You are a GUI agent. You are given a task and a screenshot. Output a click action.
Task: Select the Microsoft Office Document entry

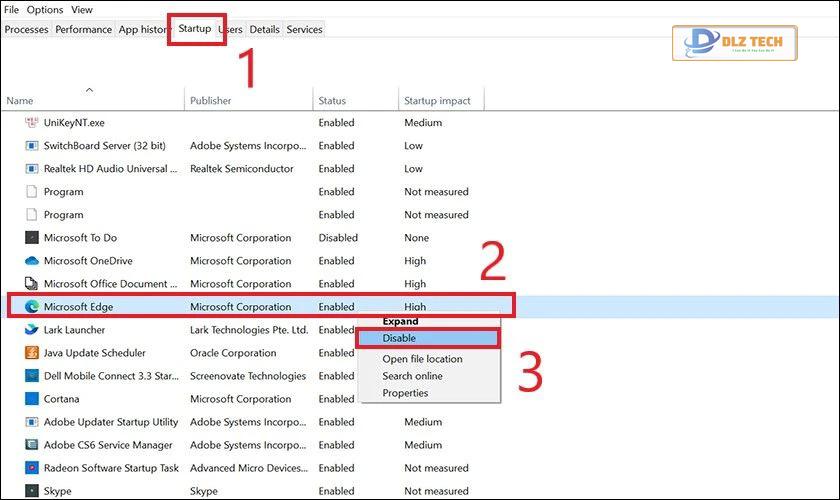(110, 284)
